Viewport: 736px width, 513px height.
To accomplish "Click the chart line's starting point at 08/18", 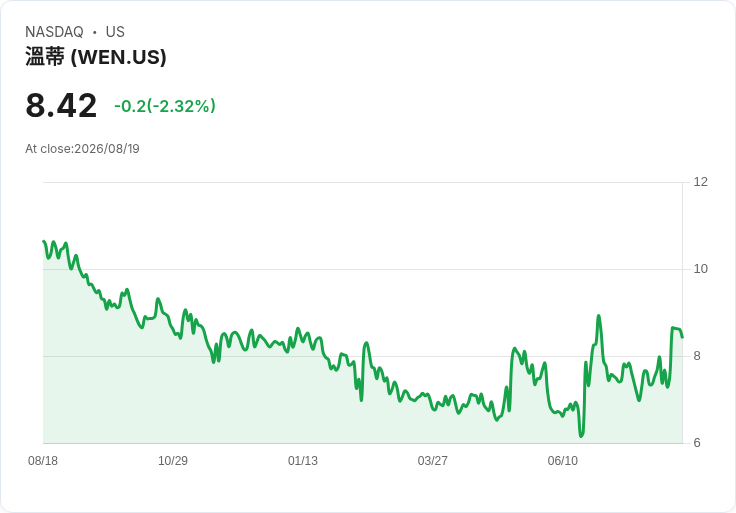I will pos(44,241).
